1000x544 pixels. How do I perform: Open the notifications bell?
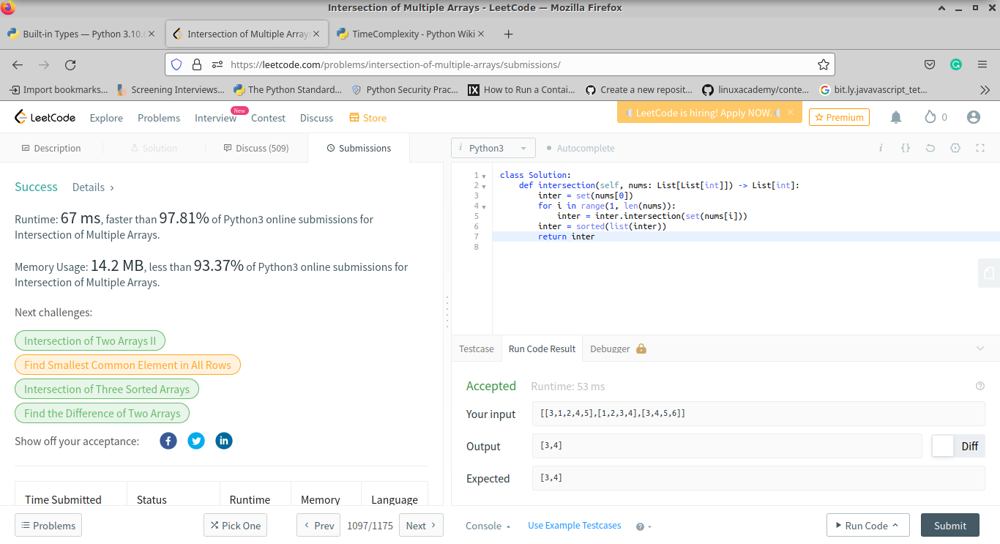point(896,117)
